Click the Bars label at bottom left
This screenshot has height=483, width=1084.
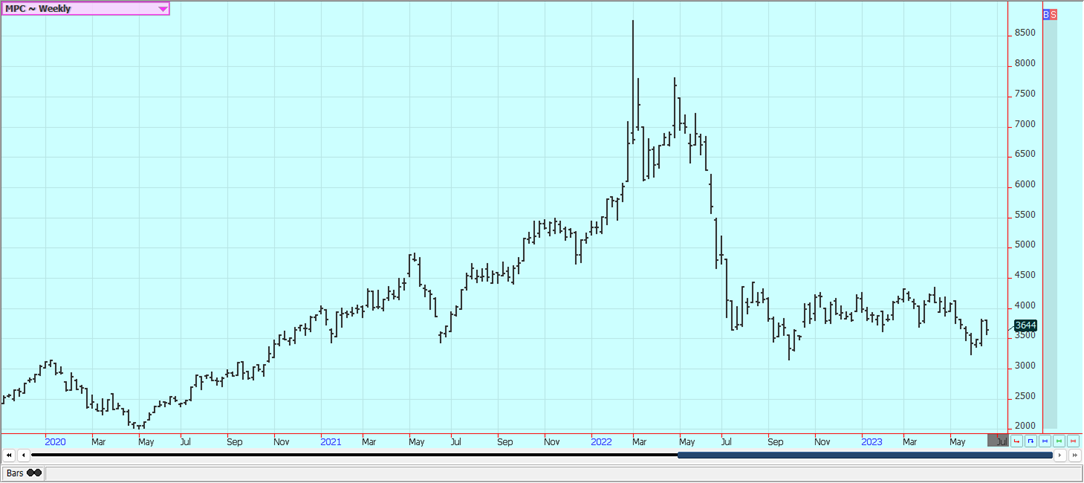pos(15,473)
